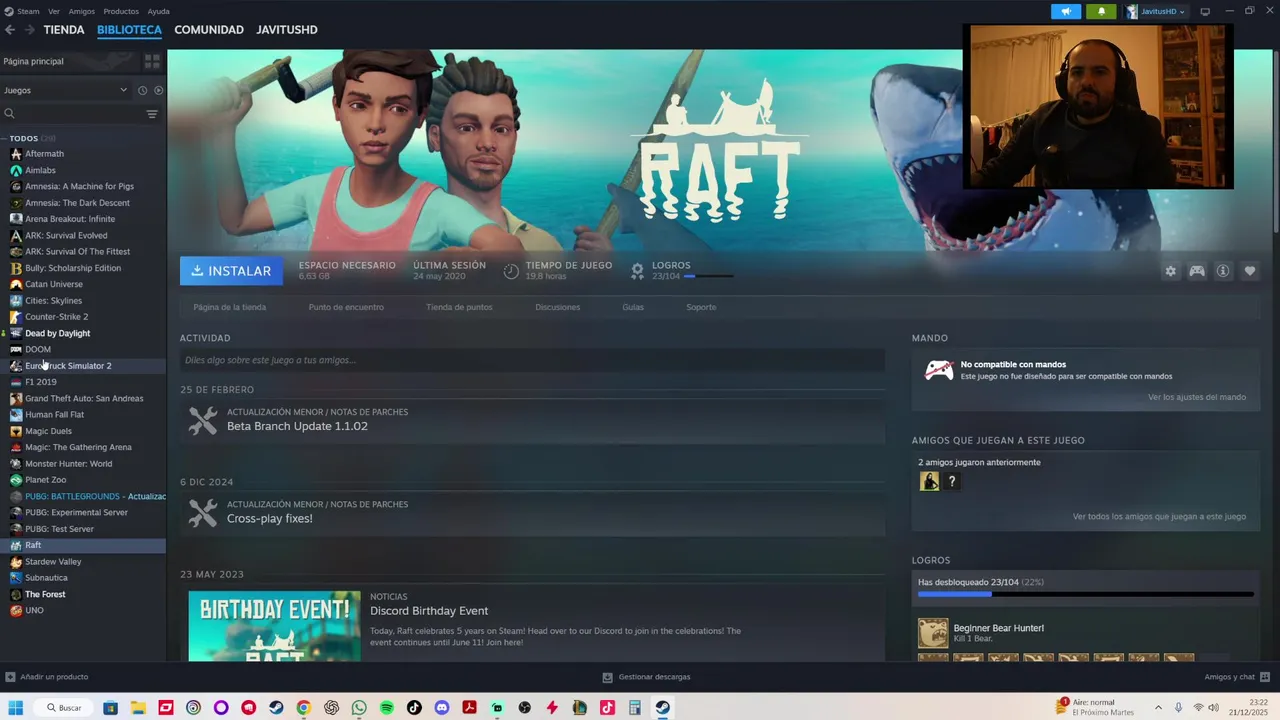Click Ver los ajustes del mando
The image size is (1280, 720).
(x=1197, y=397)
